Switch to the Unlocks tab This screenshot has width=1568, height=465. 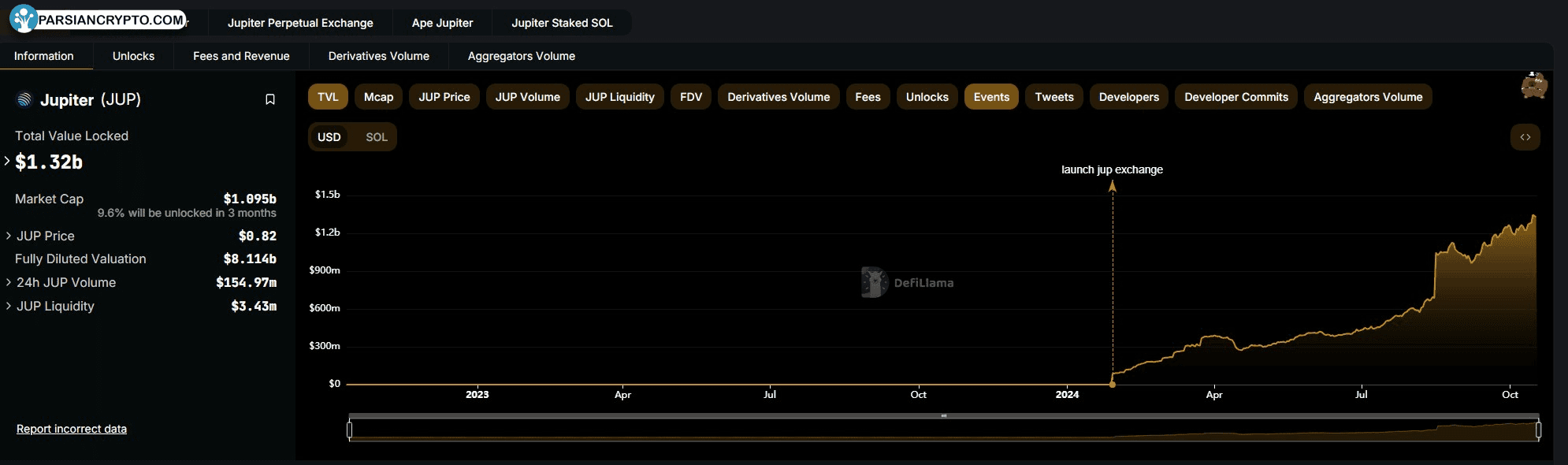133,56
